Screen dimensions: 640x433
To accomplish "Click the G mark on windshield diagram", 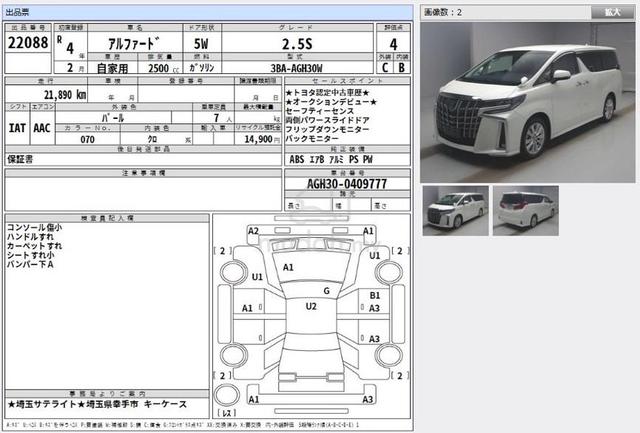I will [327, 291].
